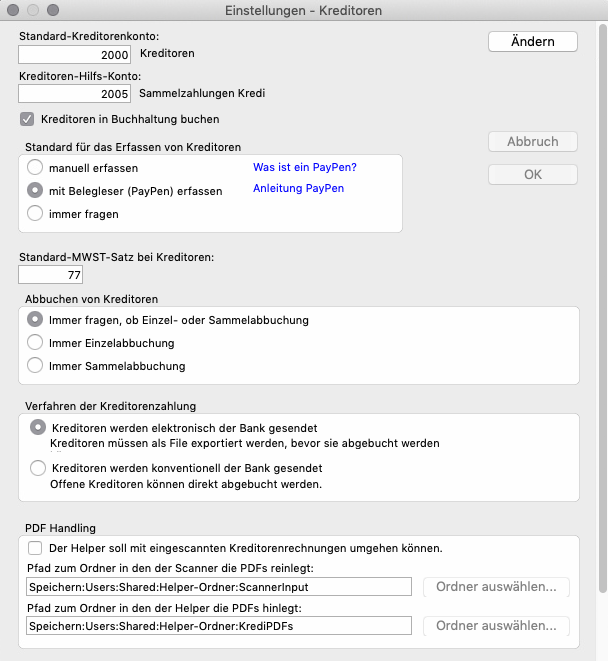This screenshot has width=608, height=661.
Task: Click the Standard-MWST-Satz input field
Action: coord(51,274)
